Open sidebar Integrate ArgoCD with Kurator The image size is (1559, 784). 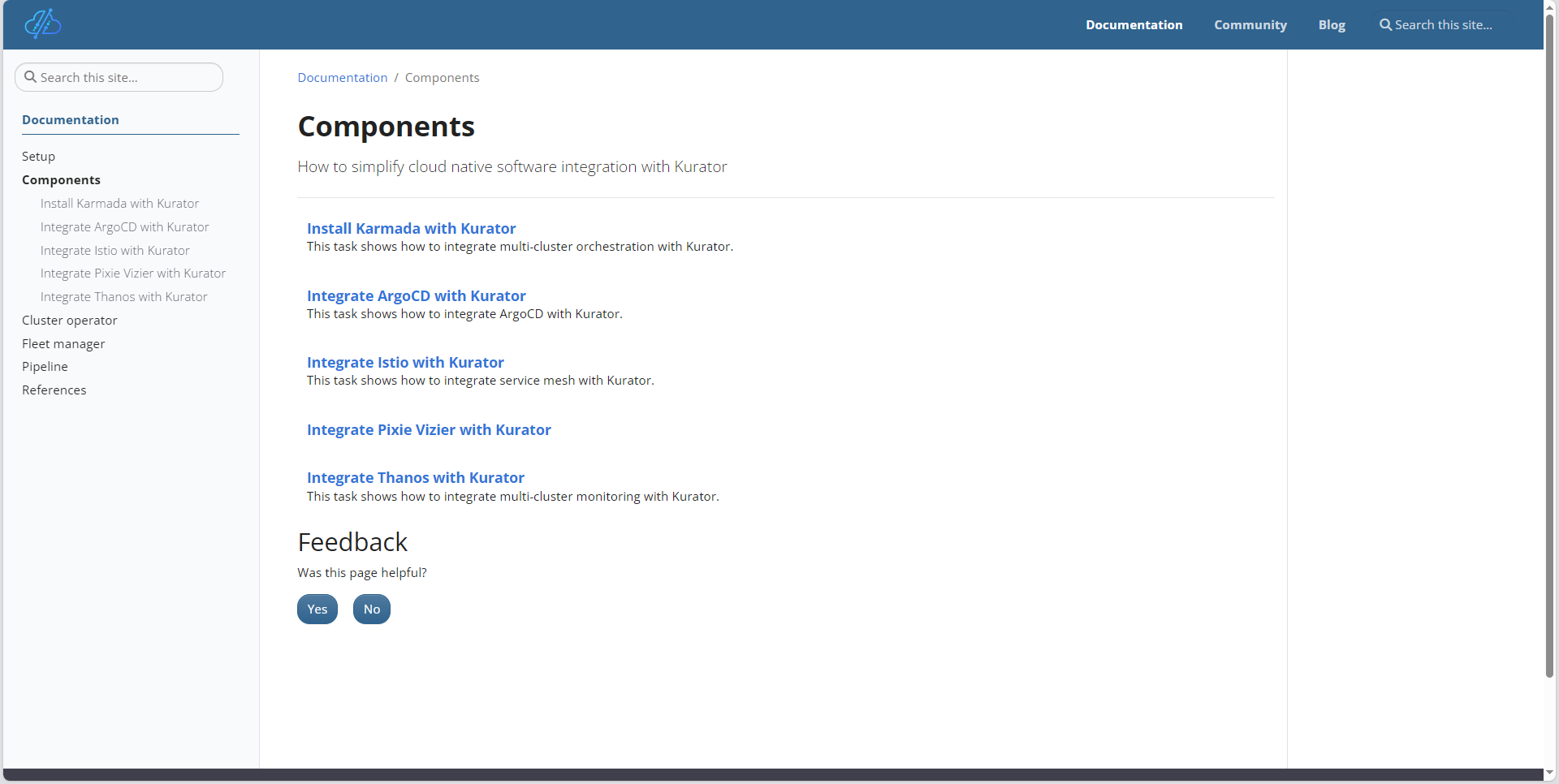pos(124,227)
